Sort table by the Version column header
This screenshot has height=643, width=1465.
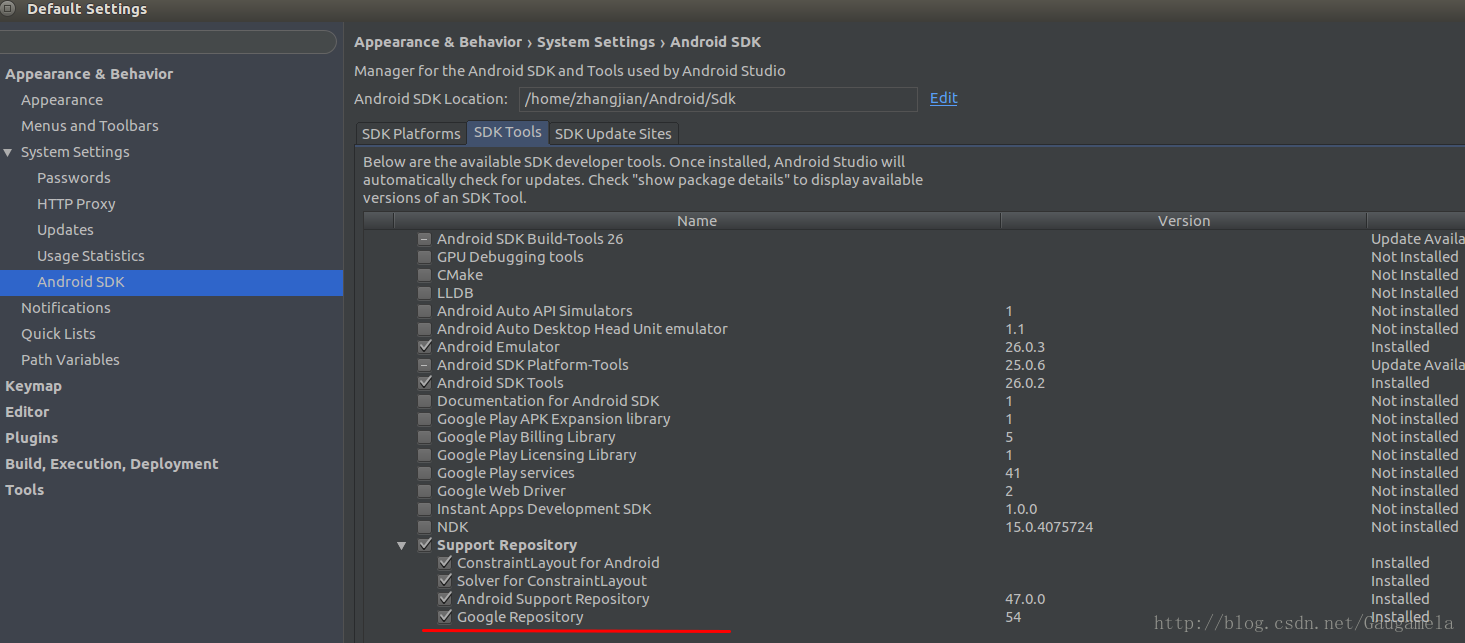point(1184,221)
